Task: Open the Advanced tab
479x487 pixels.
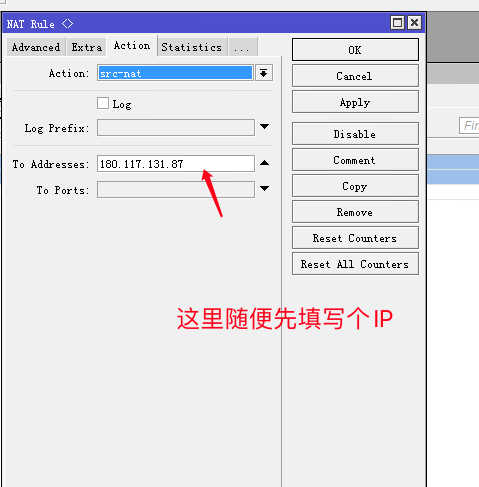Action: 36,47
